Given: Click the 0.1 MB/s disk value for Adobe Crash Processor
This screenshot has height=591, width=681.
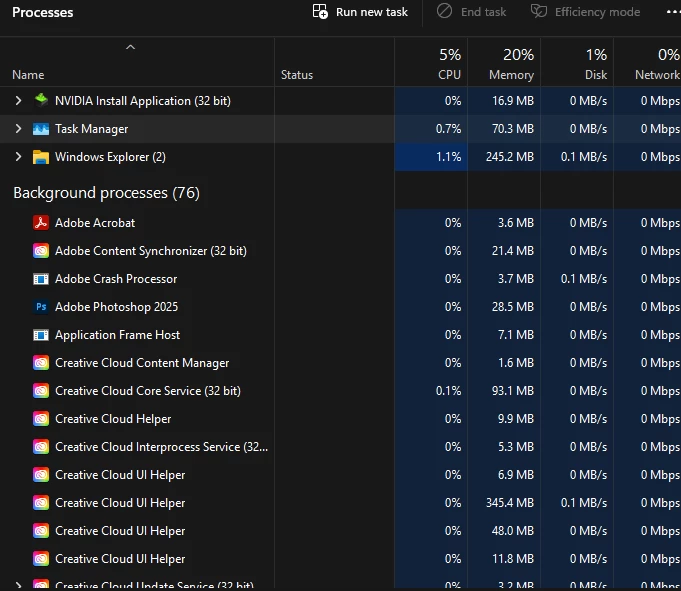Looking at the screenshot, I should [584, 279].
